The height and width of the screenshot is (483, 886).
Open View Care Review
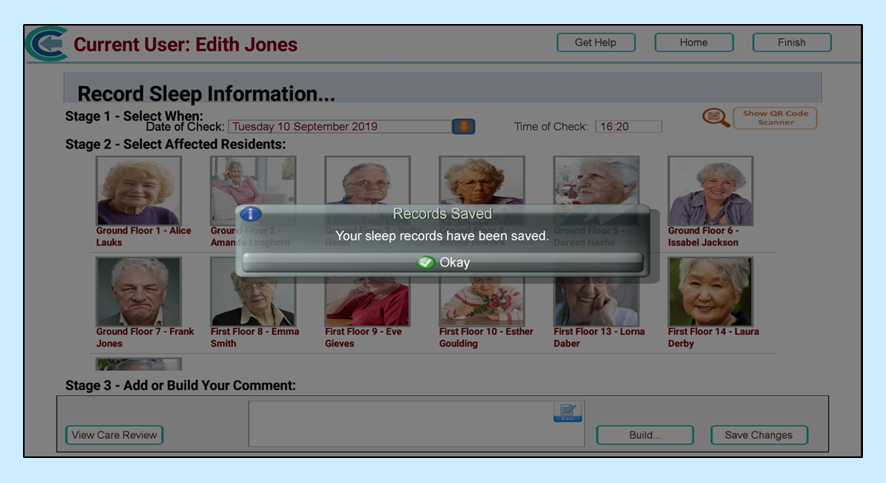[x=114, y=435]
